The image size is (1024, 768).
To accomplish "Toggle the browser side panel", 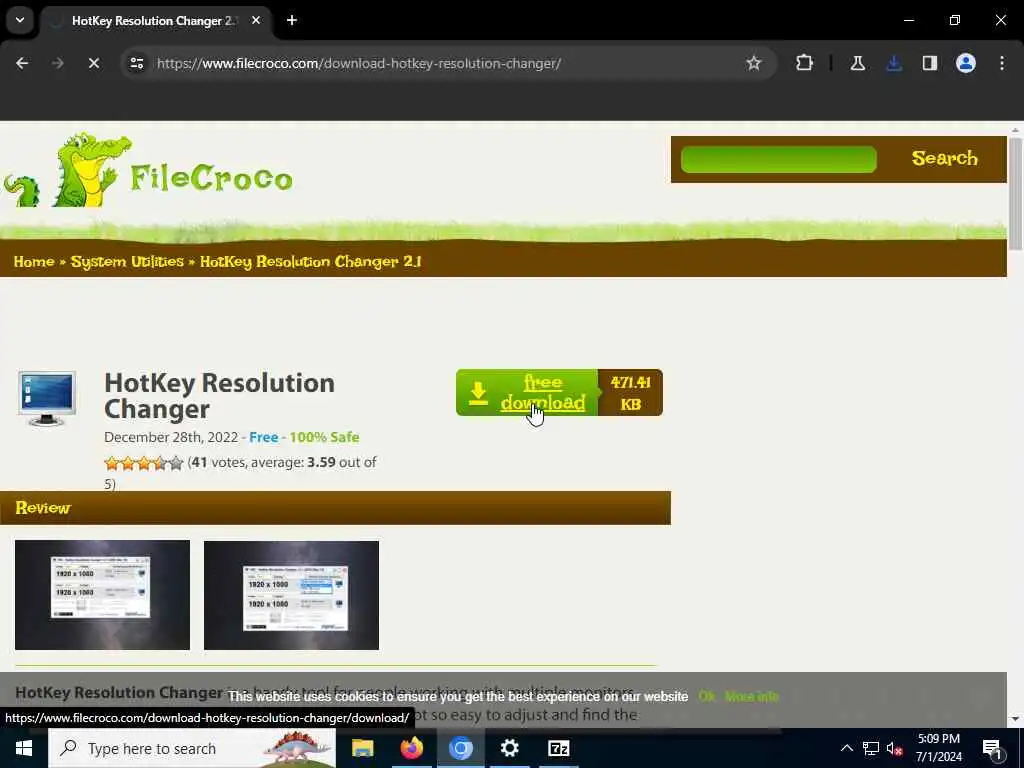I will click(930, 63).
